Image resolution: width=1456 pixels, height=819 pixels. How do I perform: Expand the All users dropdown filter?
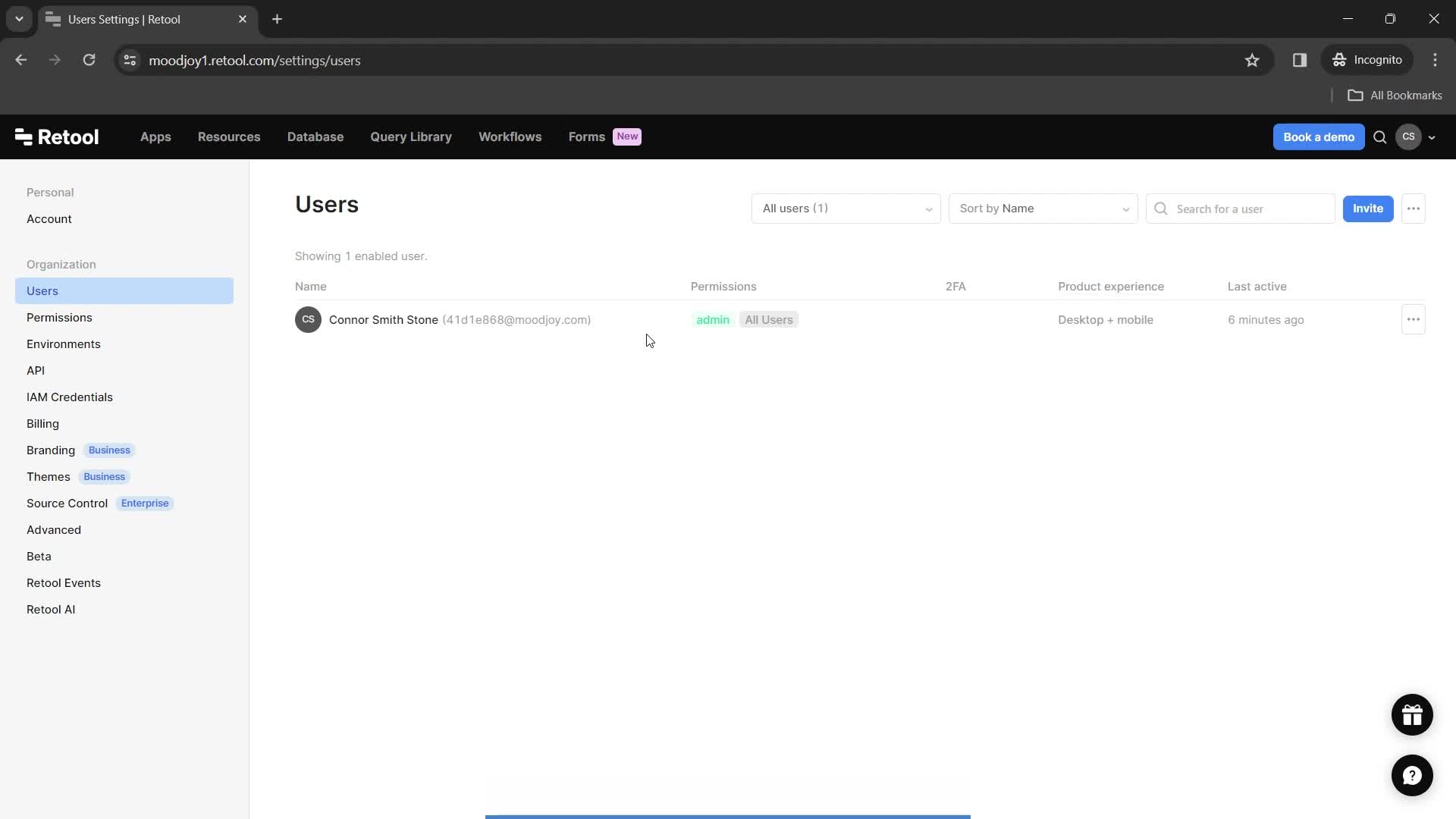point(845,208)
